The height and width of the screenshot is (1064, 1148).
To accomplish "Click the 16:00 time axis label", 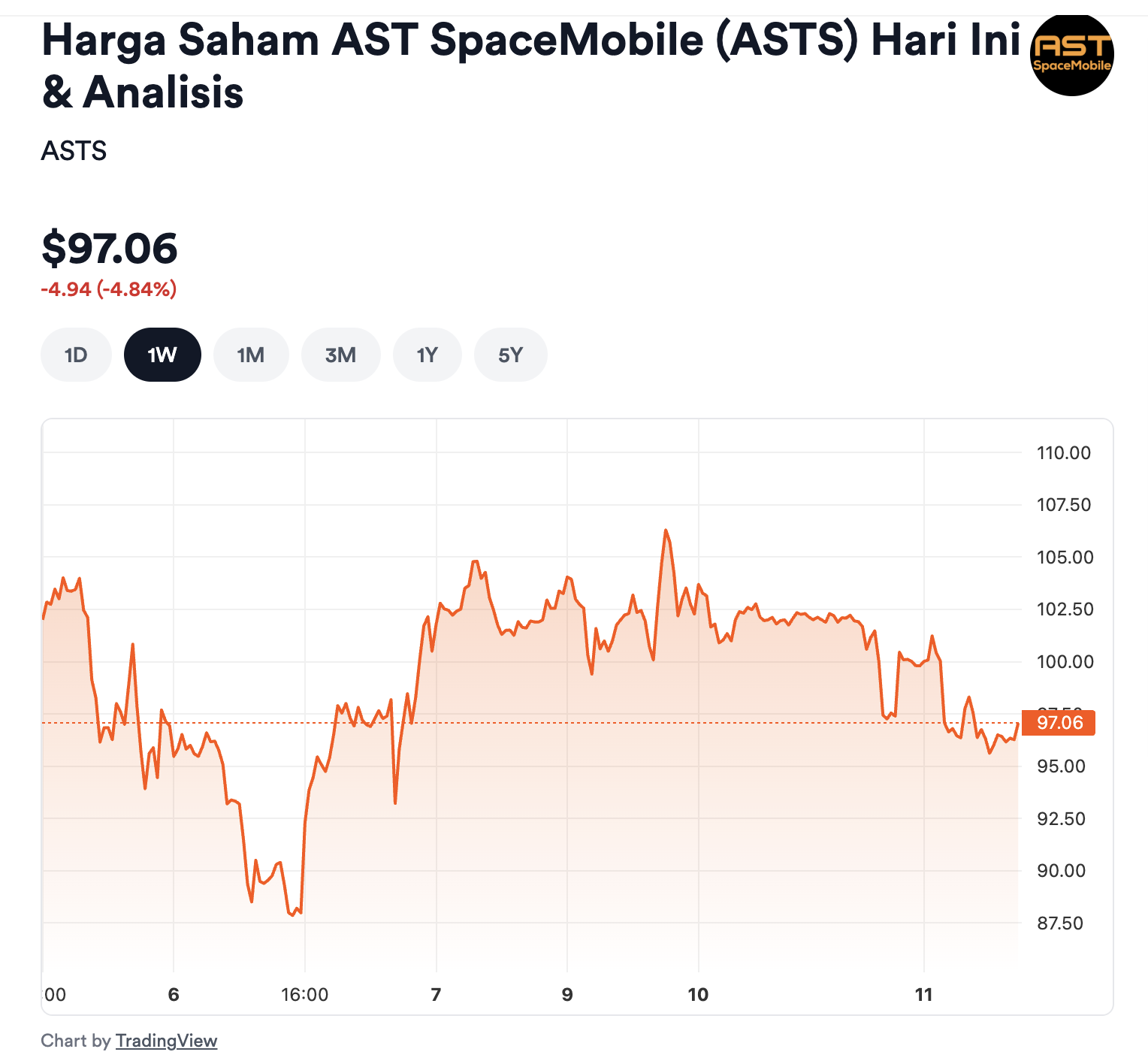I will 304,995.
